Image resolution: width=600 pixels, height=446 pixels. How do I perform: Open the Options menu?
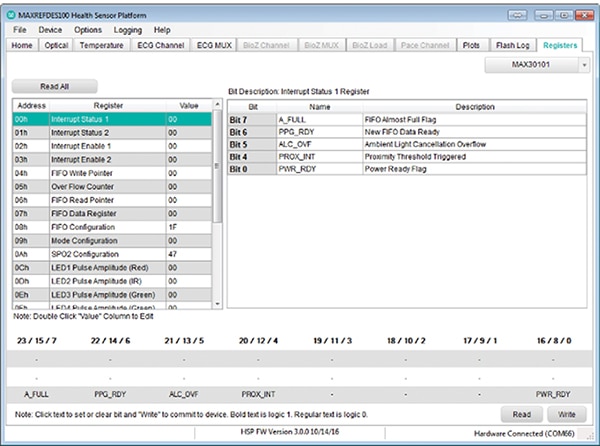pos(87,30)
